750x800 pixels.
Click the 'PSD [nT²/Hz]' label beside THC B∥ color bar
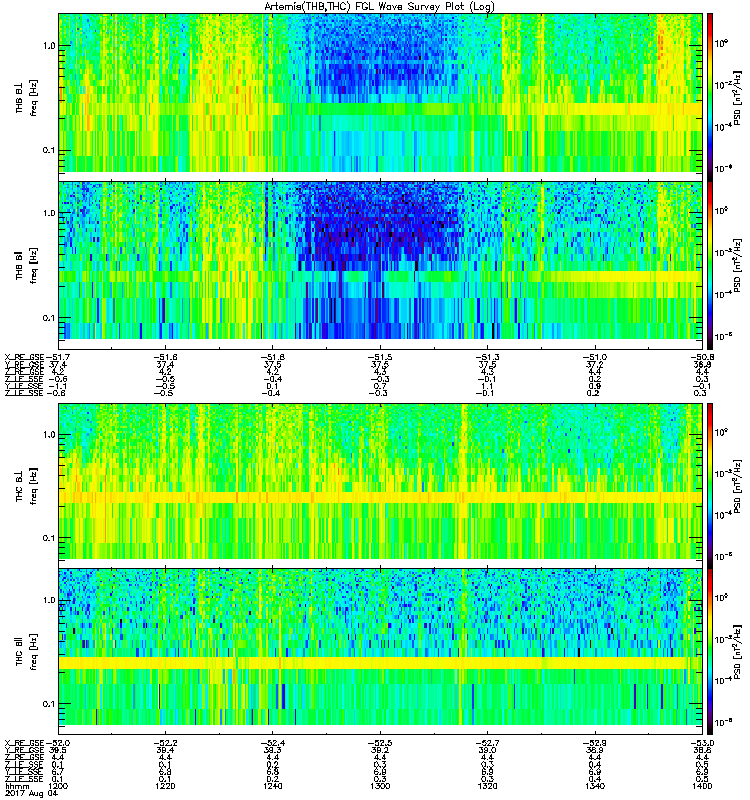point(737,653)
